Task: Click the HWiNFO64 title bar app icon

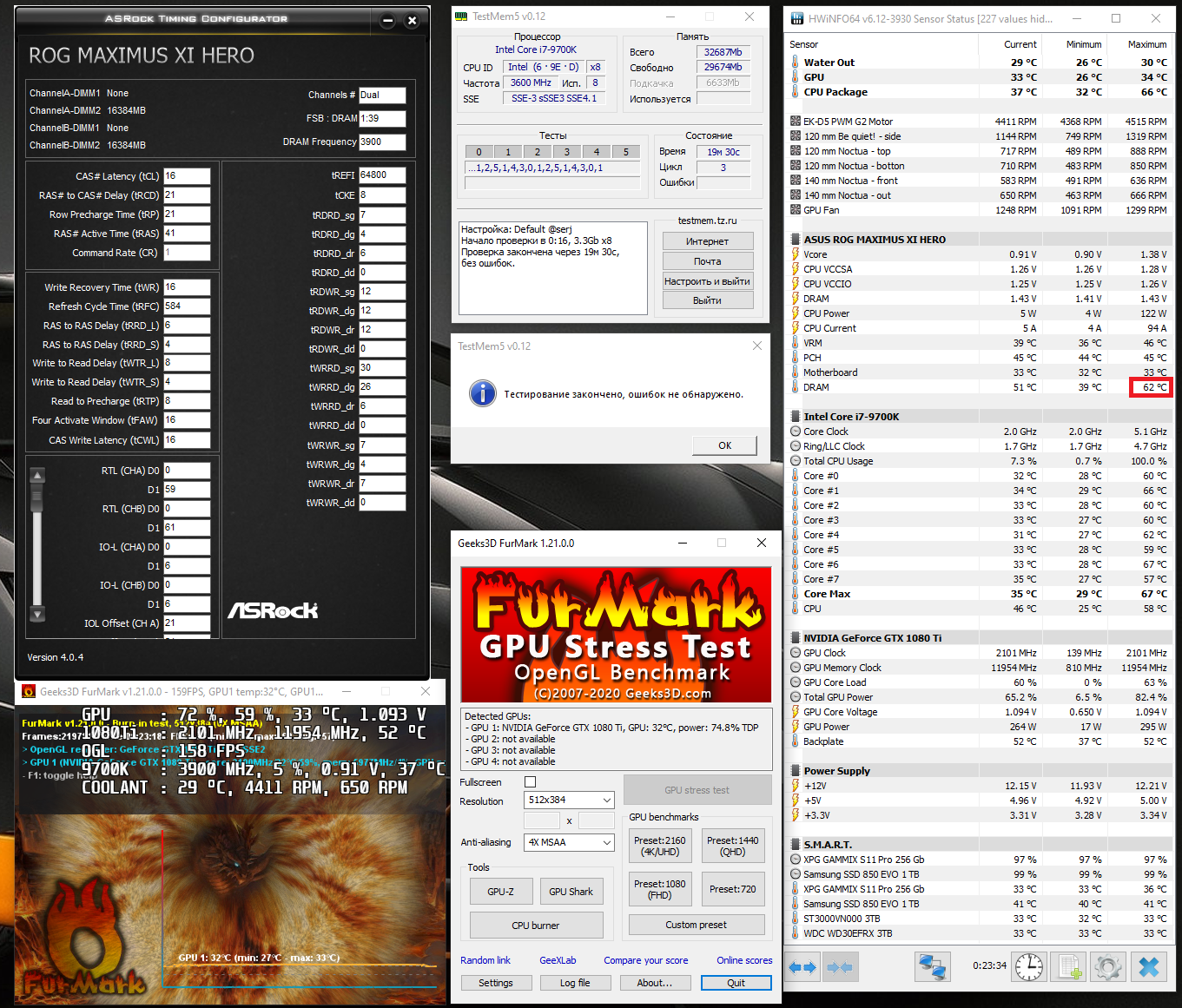Action: [797, 18]
